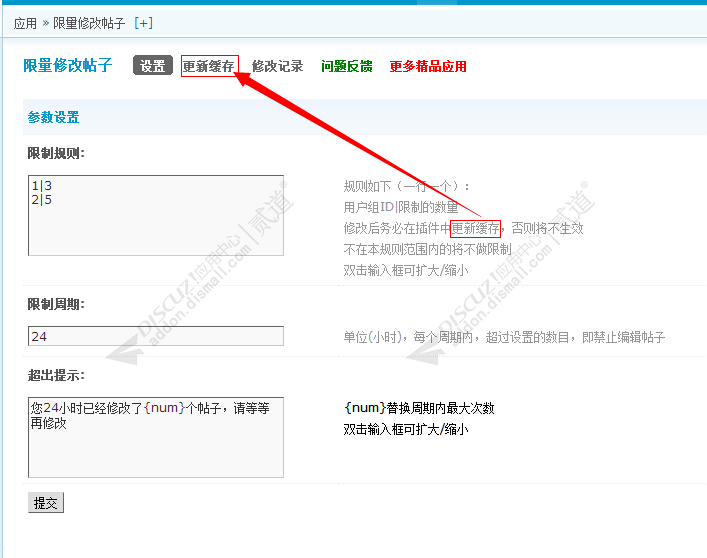
Task: Open the 修改记录 tab
Action: [277, 66]
